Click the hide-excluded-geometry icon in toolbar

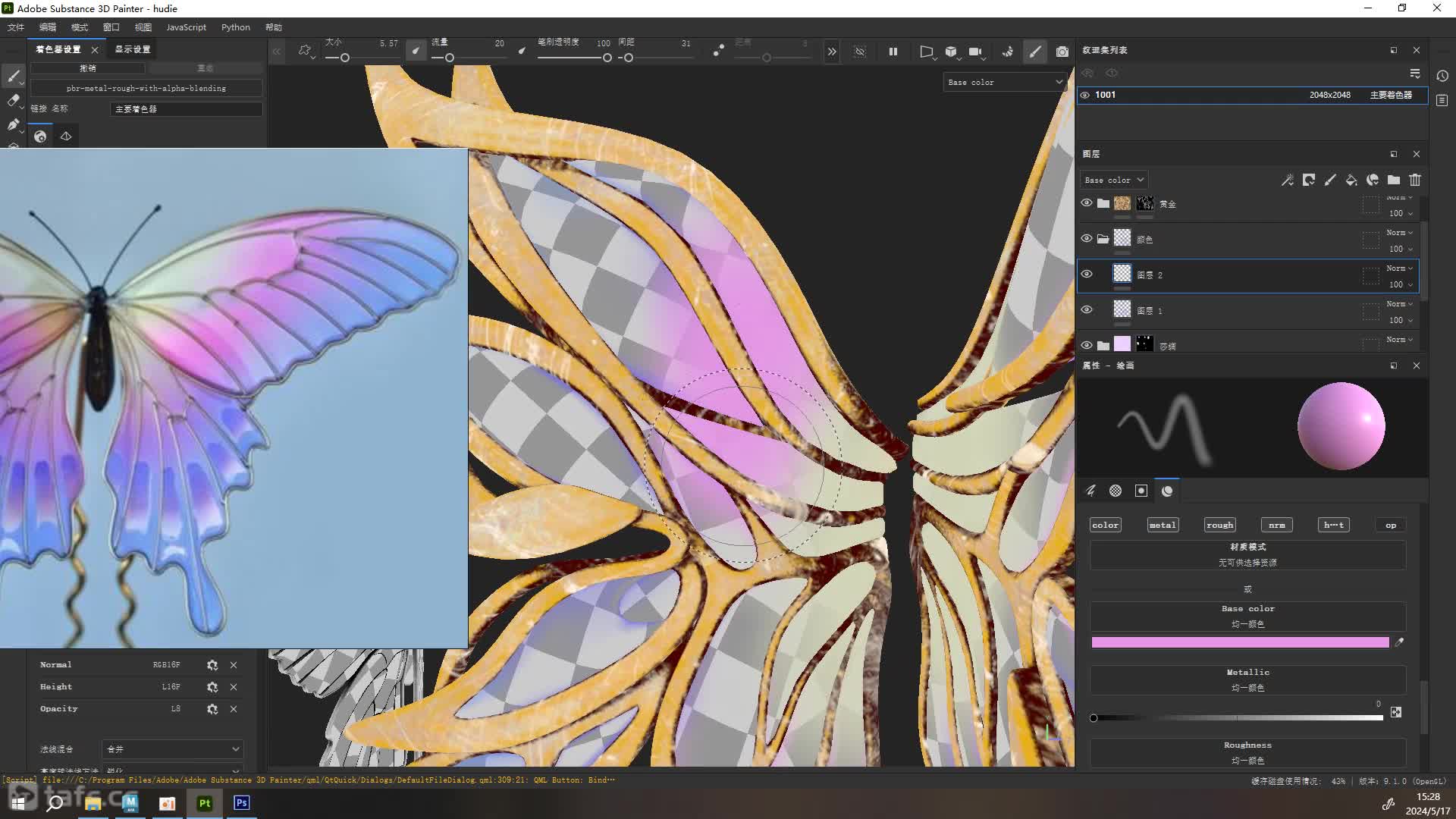pos(860,52)
